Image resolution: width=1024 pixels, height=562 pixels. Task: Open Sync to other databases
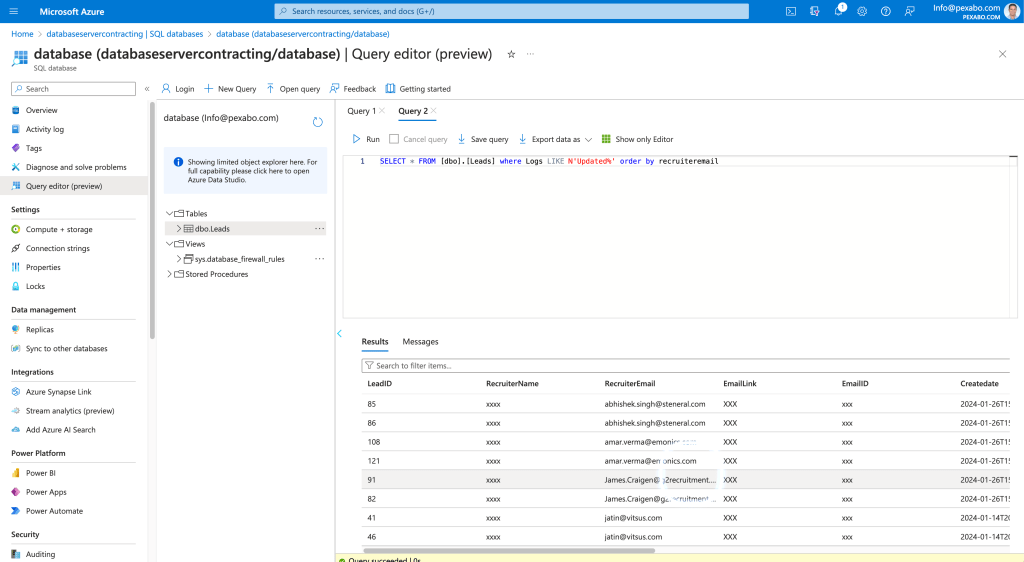pos(67,349)
